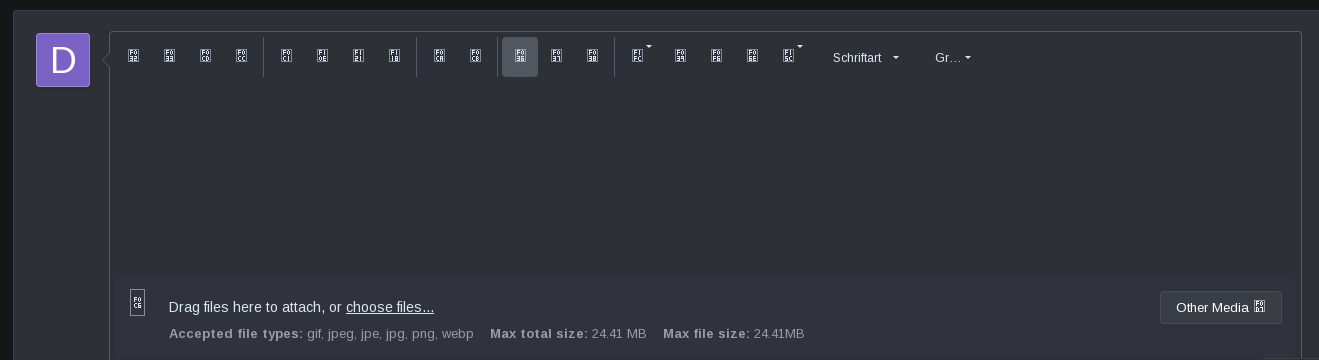
Task: Expand the truncated Gr… size dropdown
Action: pyautogui.click(x=953, y=58)
